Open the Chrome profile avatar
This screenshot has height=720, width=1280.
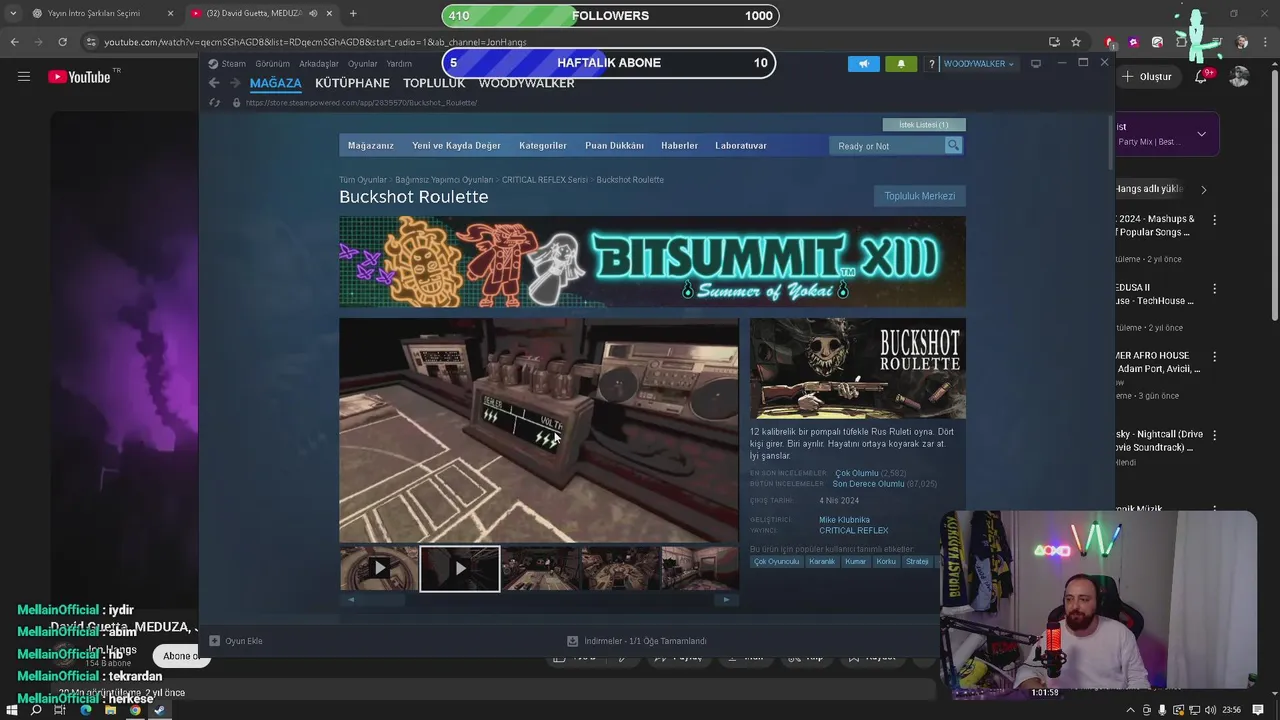pos(1242,42)
